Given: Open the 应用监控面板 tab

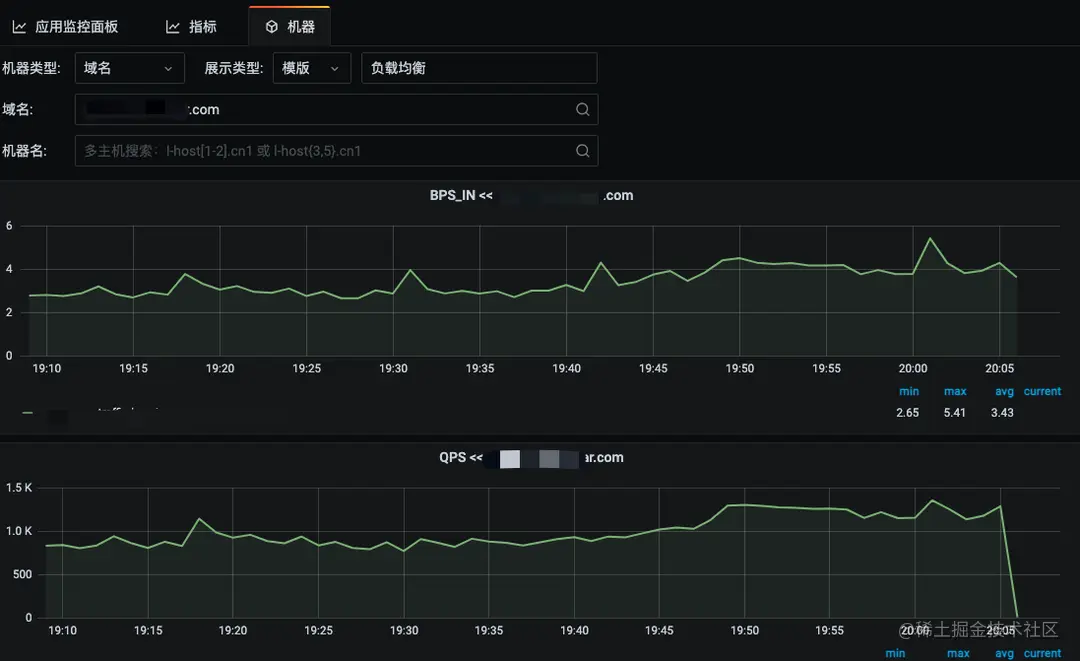Looking at the screenshot, I should pos(65,27).
